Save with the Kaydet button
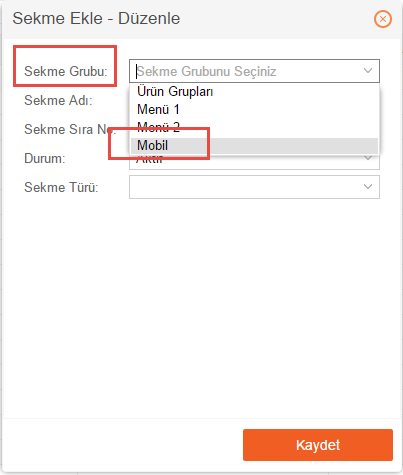This screenshot has height=475, width=403. click(x=318, y=445)
